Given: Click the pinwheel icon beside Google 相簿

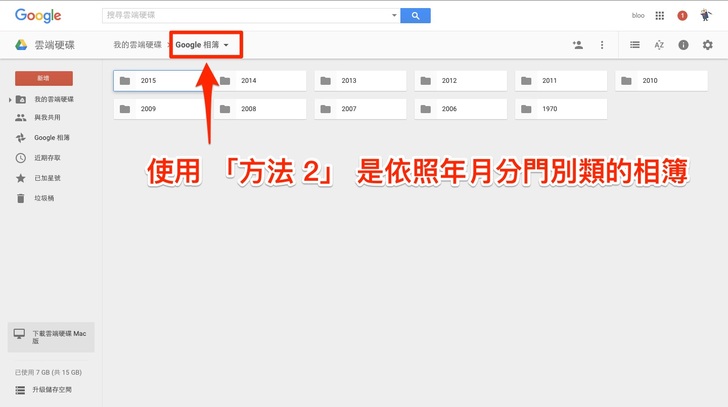Looking at the screenshot, I should [20, 138].
